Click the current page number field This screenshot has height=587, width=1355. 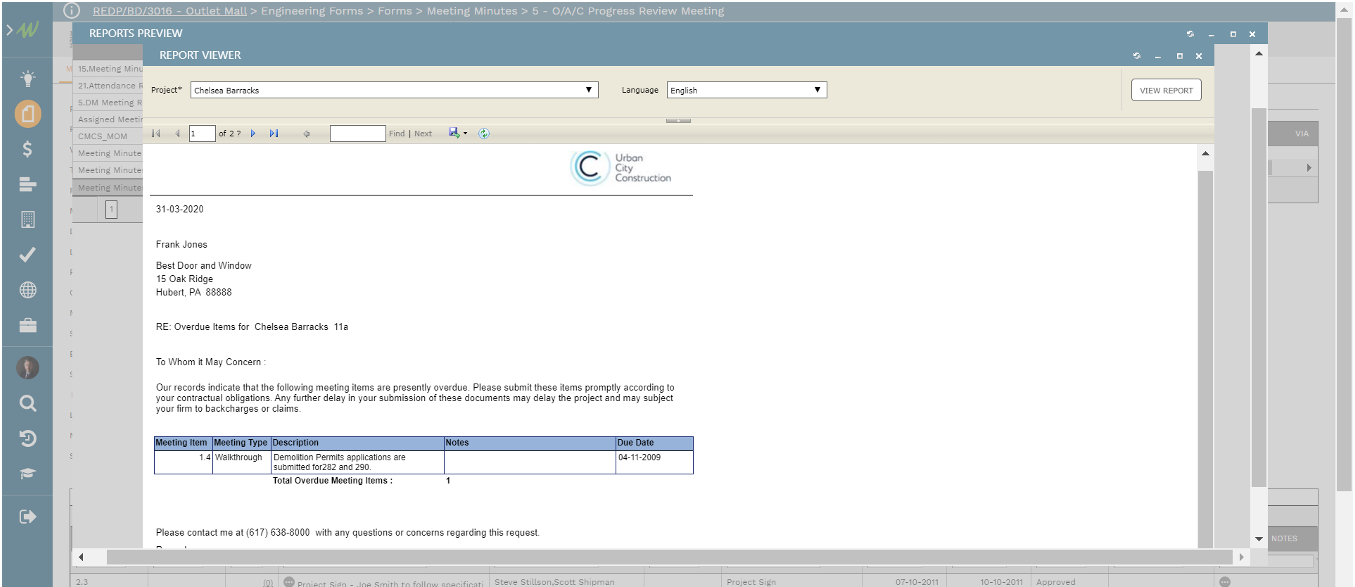[202, 133]
